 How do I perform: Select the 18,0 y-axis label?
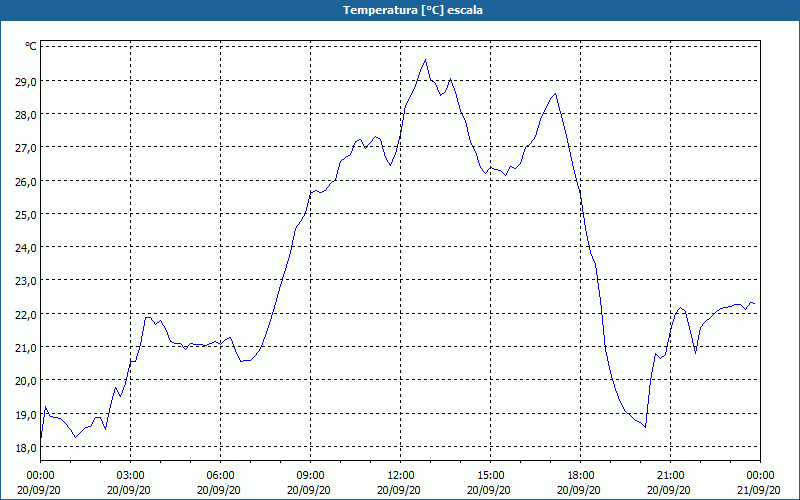tap(27, 448)
